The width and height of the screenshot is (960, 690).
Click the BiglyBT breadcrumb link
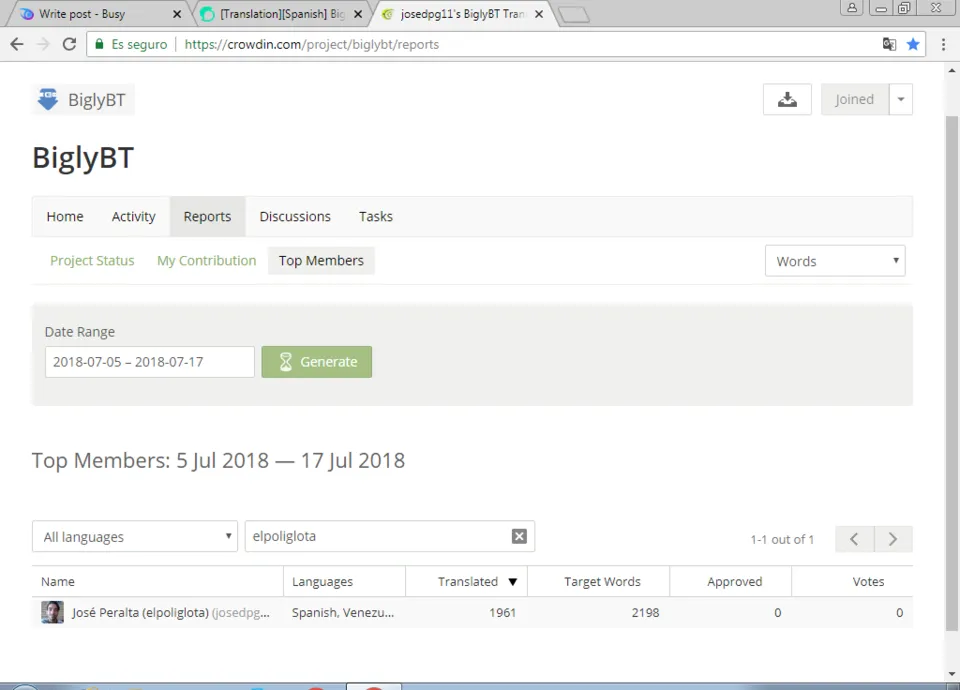[83, 99]
